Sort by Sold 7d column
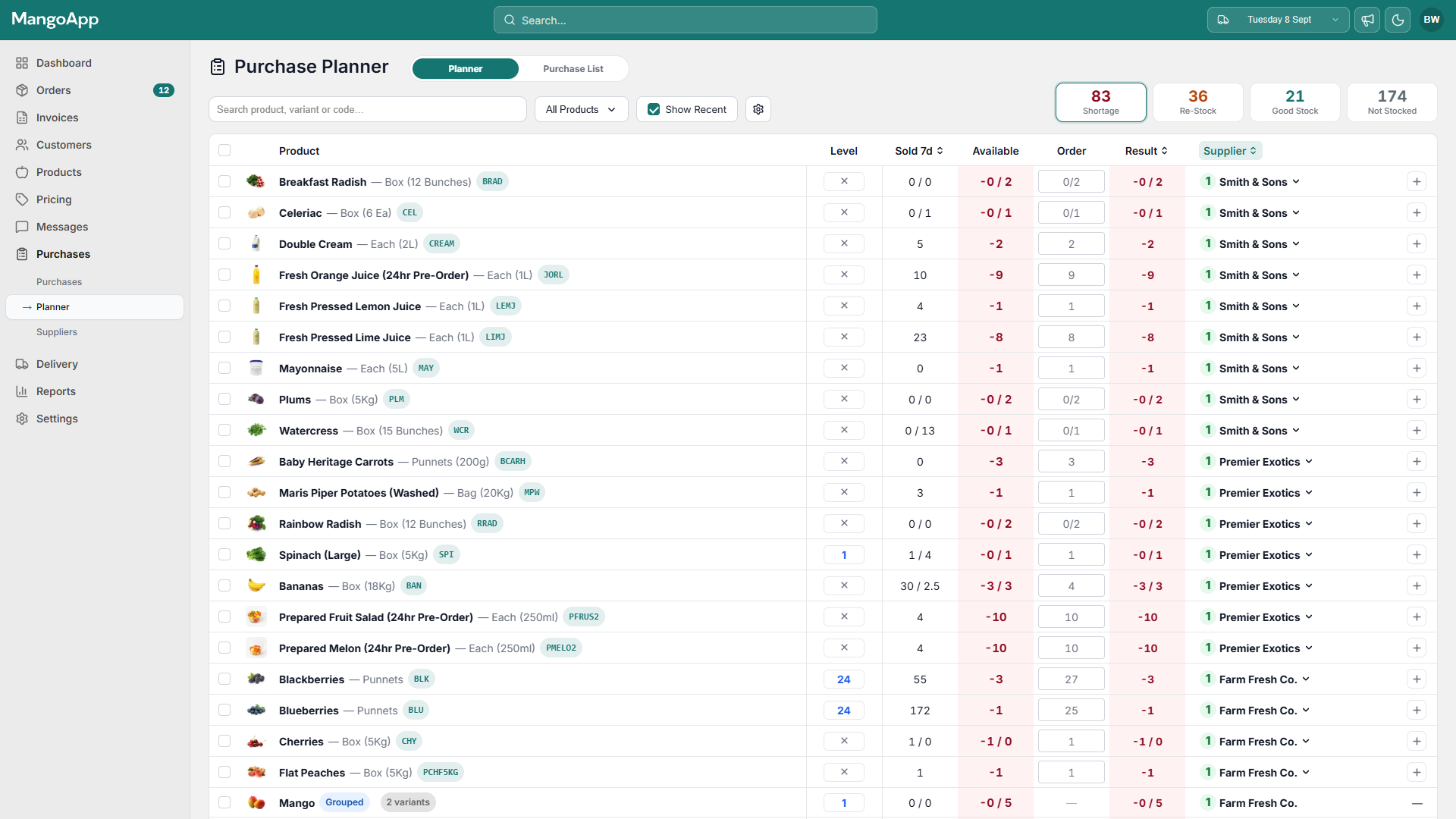The height and width of the screenshot is (819, 1456). (919, 151)
